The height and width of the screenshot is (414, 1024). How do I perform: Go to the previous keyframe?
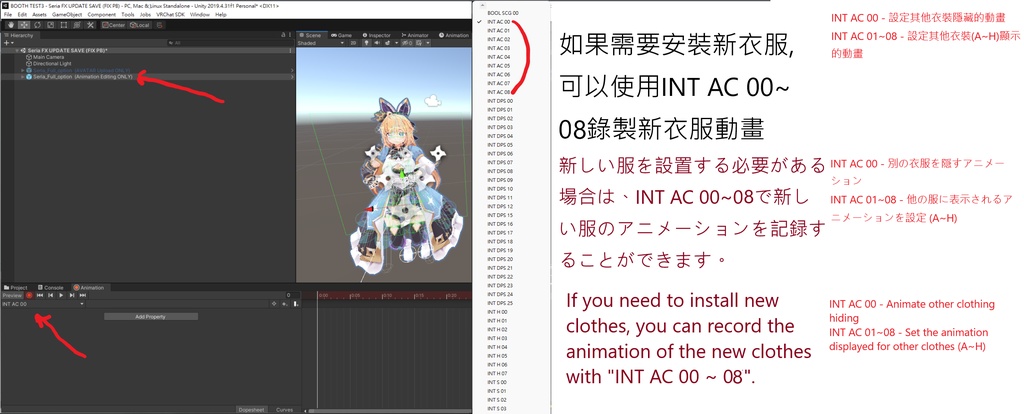coord(50,295)
